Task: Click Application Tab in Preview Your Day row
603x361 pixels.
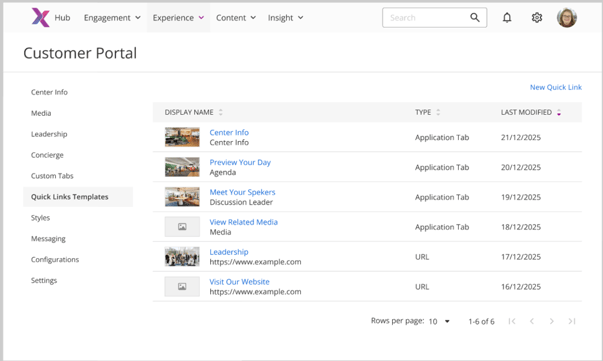Action: coord(442,167)
